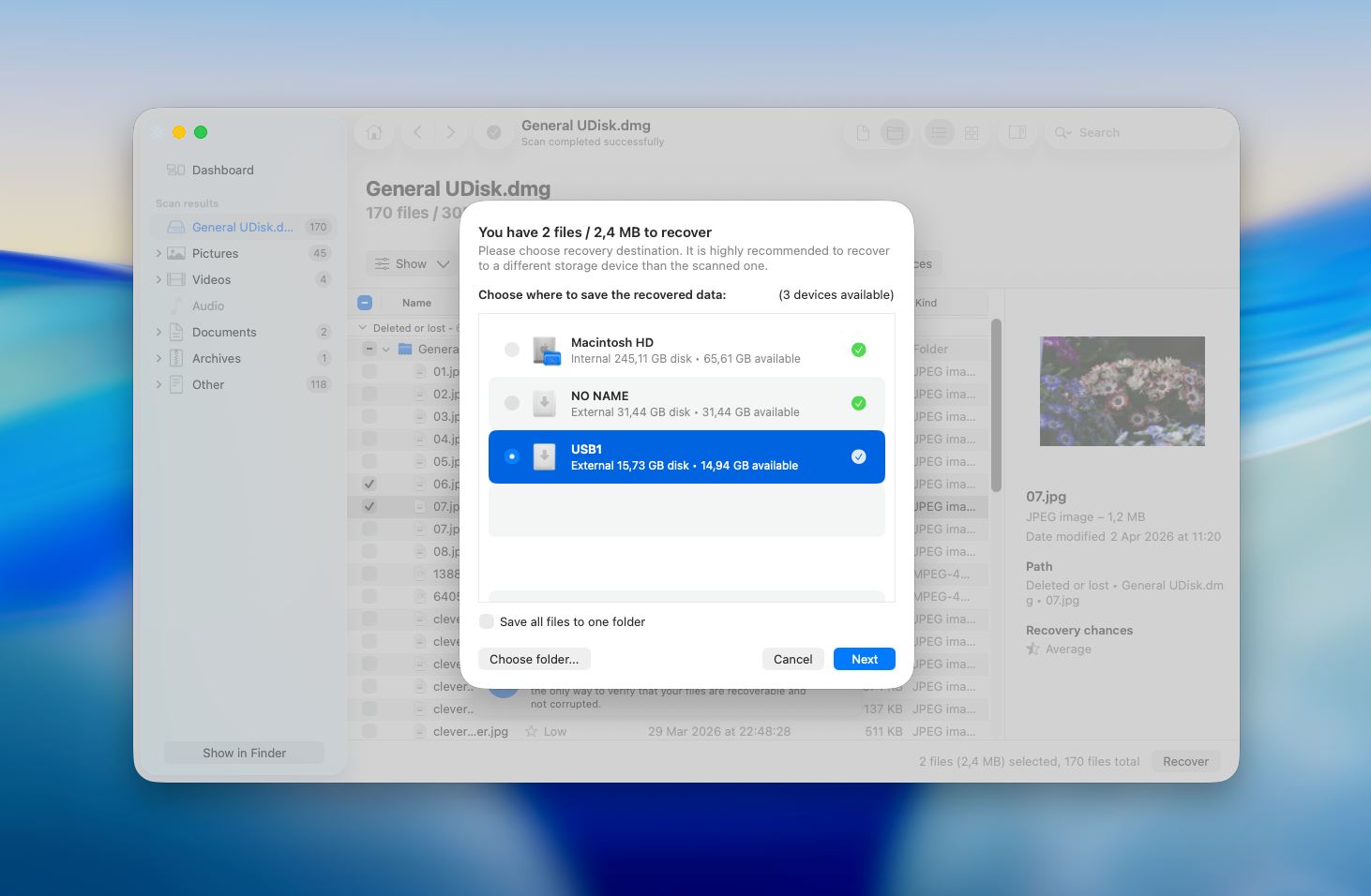Viewport: 1371px width, 896px height.
Task: Navigate back with left chevron
Action: click(x=418, y=132)
